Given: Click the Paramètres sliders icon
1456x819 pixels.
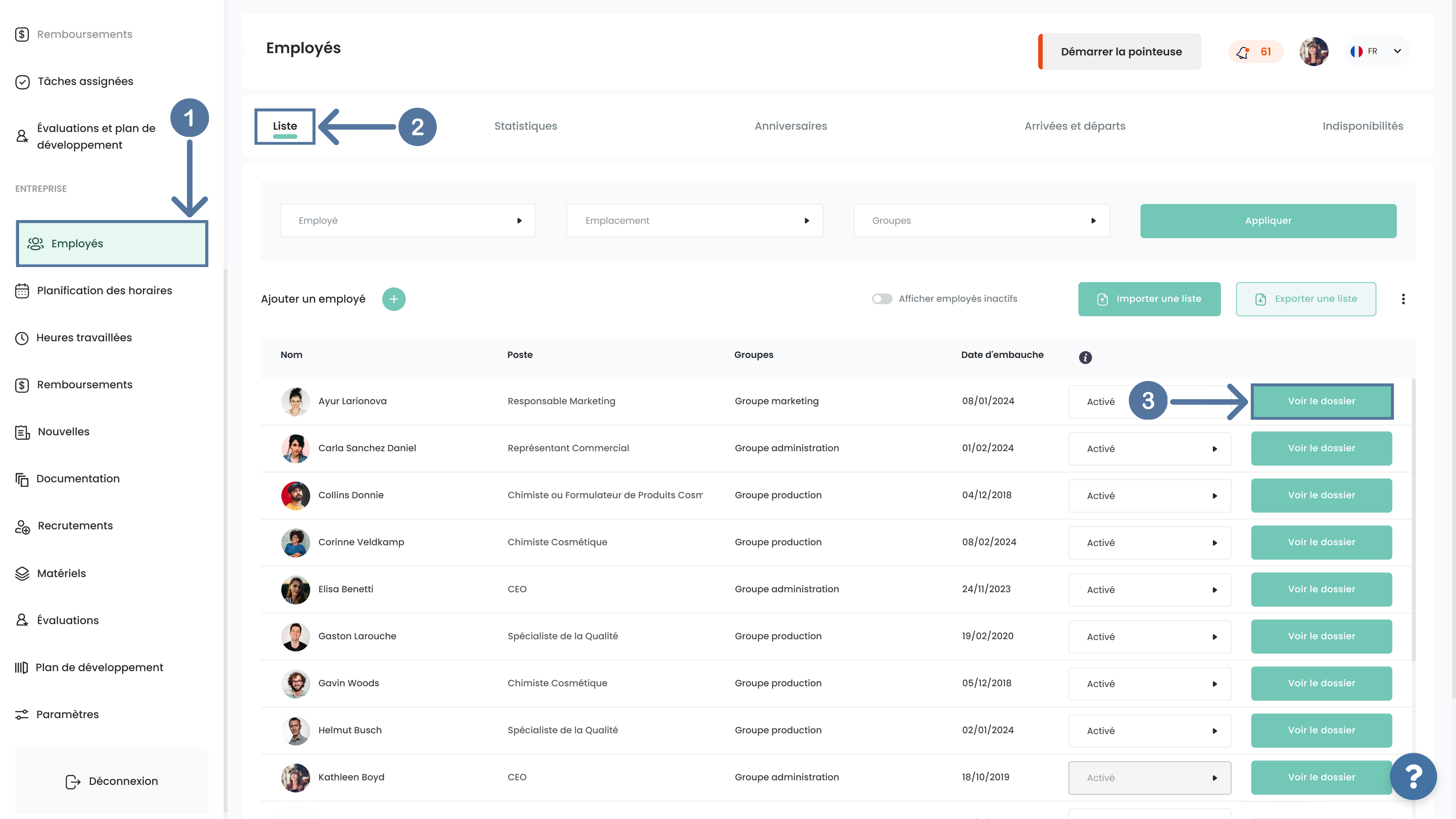Looking at the screenshot, I should [22, 714].
